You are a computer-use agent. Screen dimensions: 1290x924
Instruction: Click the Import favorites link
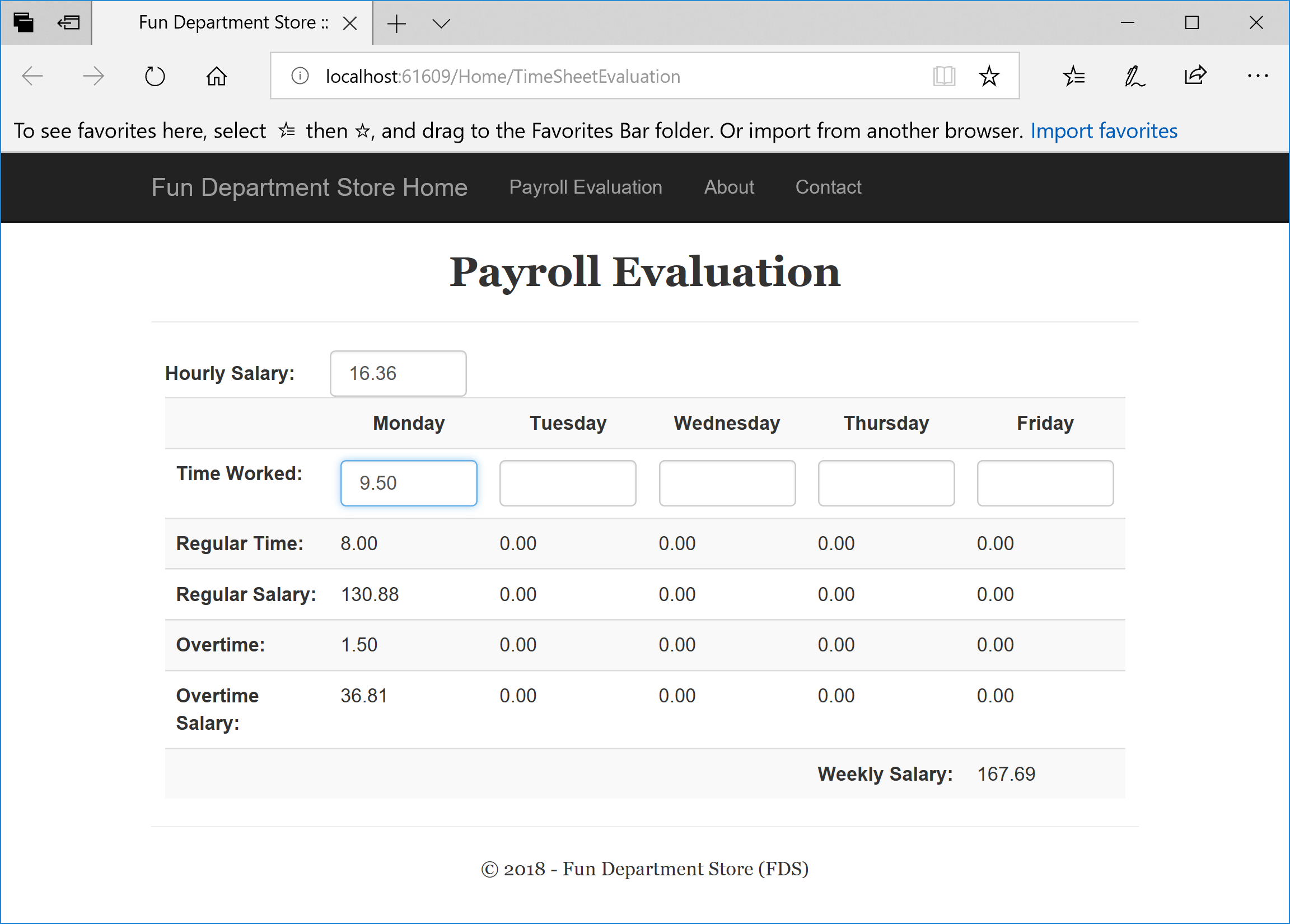pyautogui.click(x=1104, y=131)
